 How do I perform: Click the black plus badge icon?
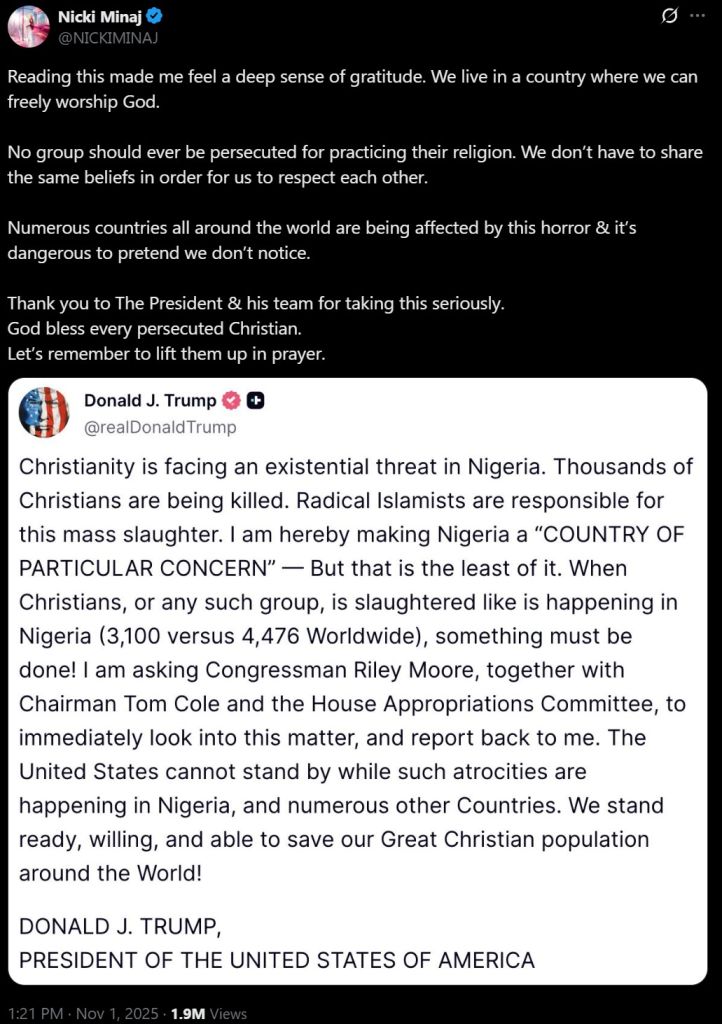click(x=256, y=401)
